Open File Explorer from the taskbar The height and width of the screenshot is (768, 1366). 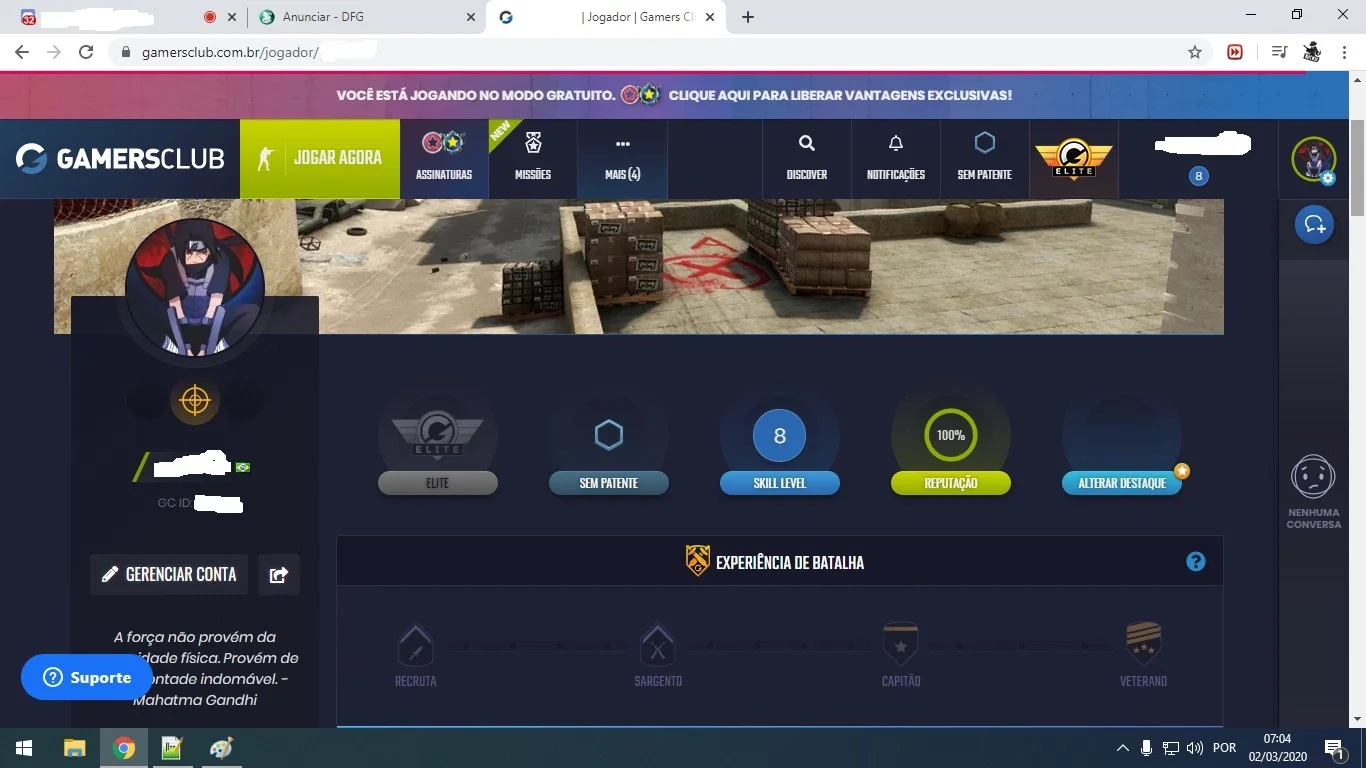point(74,748)
